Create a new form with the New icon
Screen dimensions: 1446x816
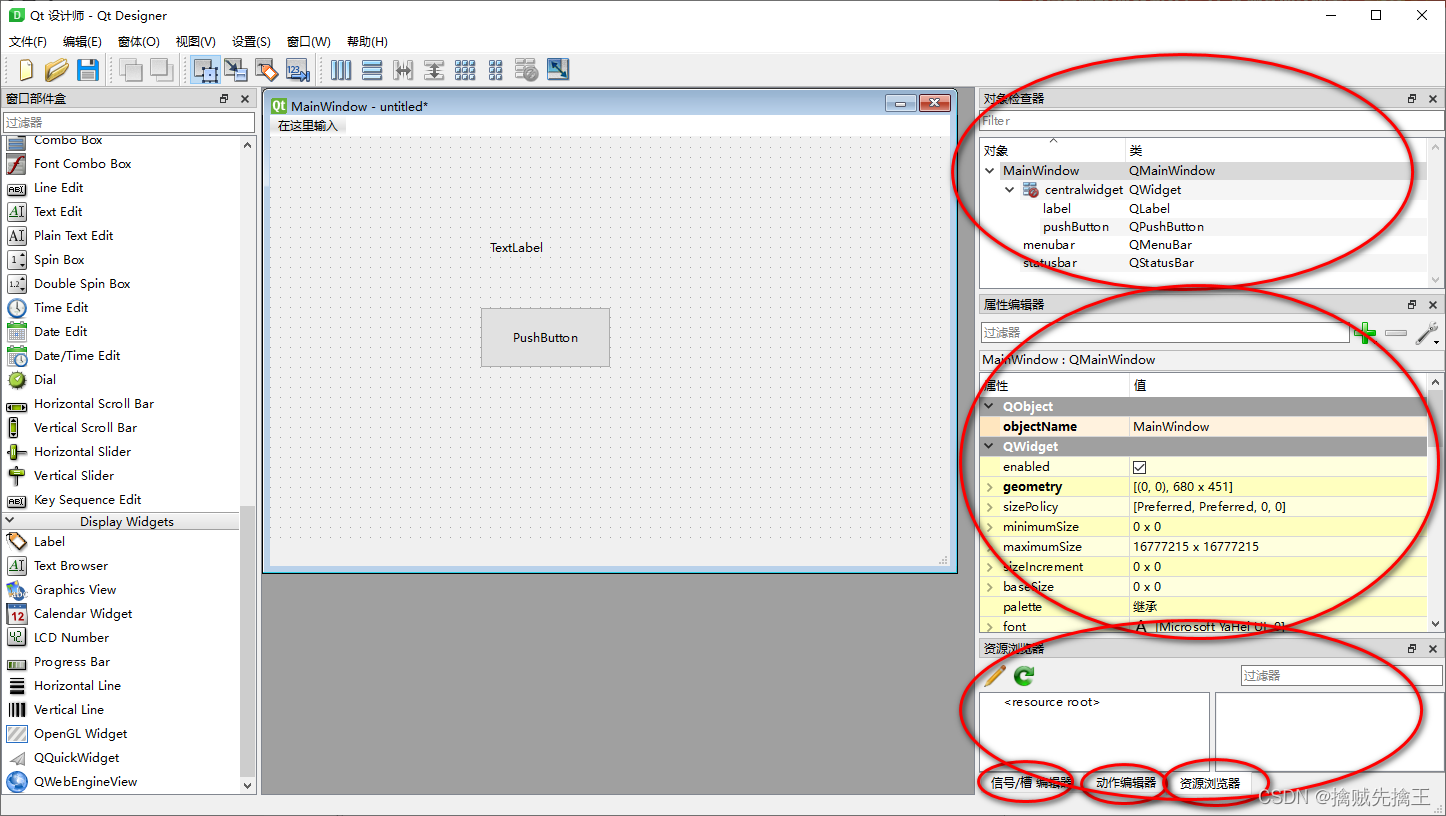coord(26,69)
